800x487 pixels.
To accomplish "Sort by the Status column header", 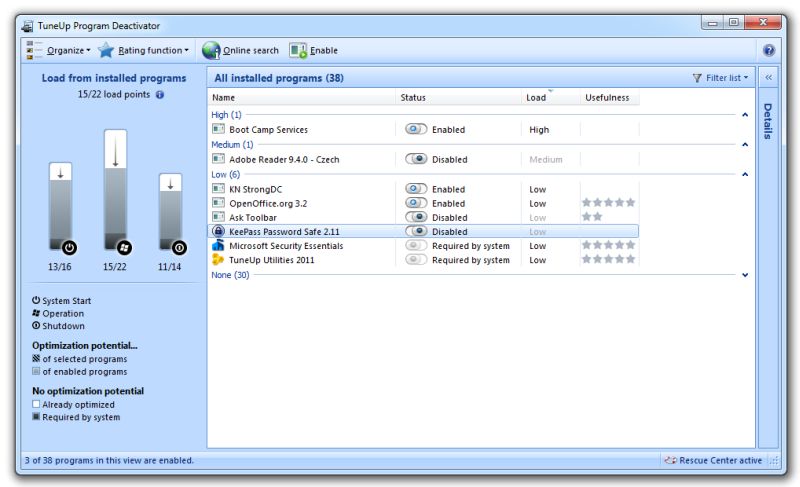I will [x=458, y=97].
